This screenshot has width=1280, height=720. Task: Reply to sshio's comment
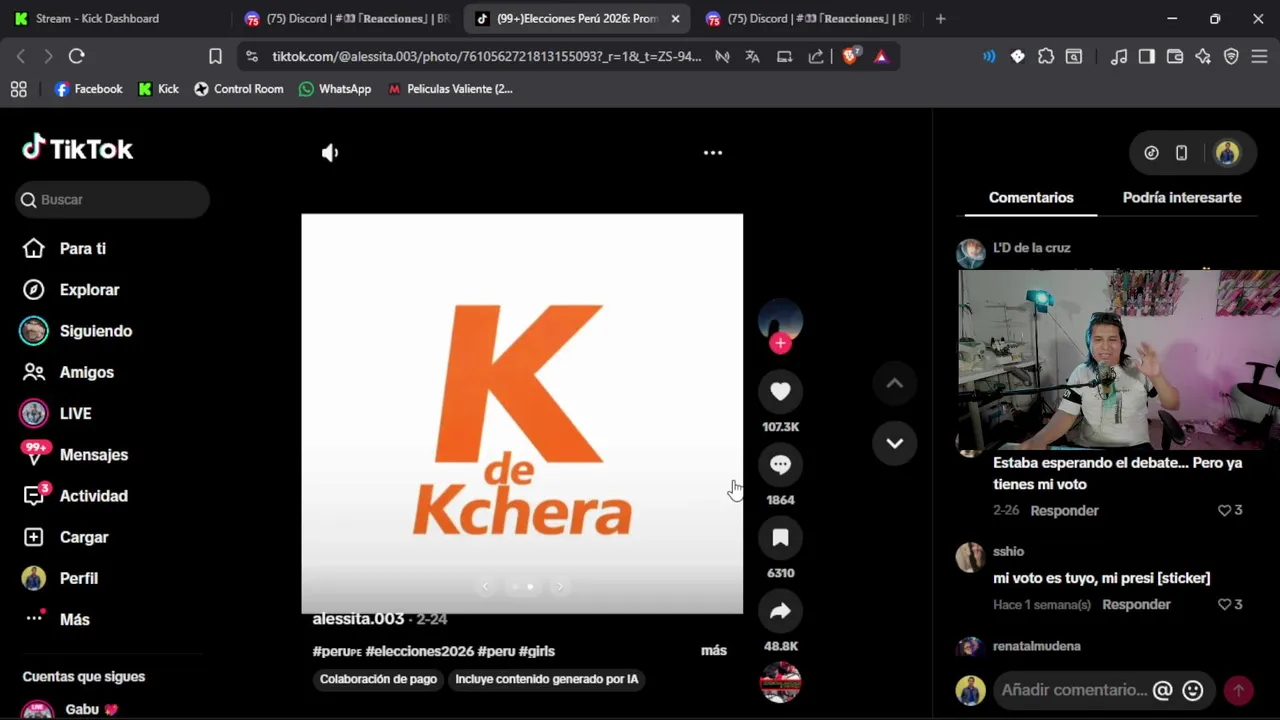[x=1136, y=605]
